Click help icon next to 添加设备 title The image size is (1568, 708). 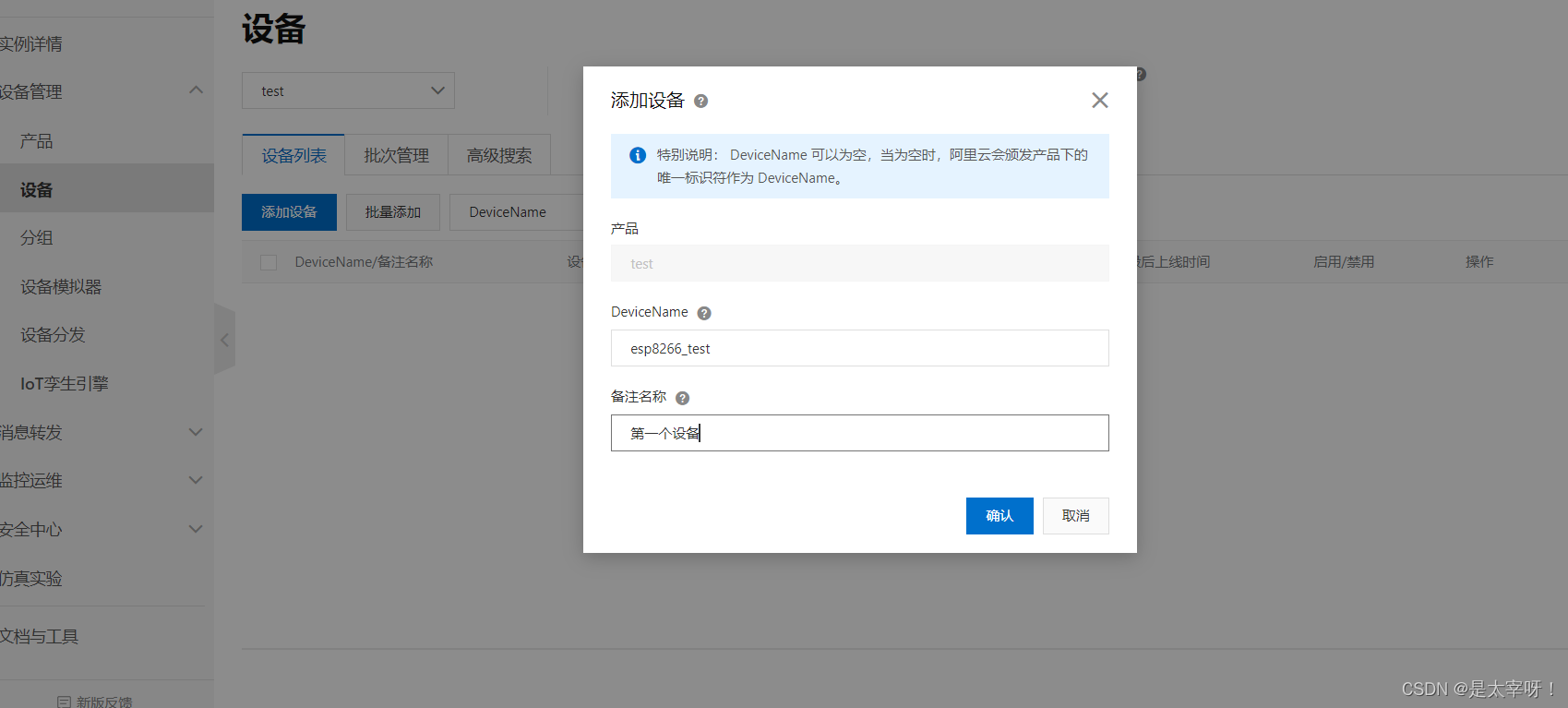pyautogui.click(x=701, y=102)
